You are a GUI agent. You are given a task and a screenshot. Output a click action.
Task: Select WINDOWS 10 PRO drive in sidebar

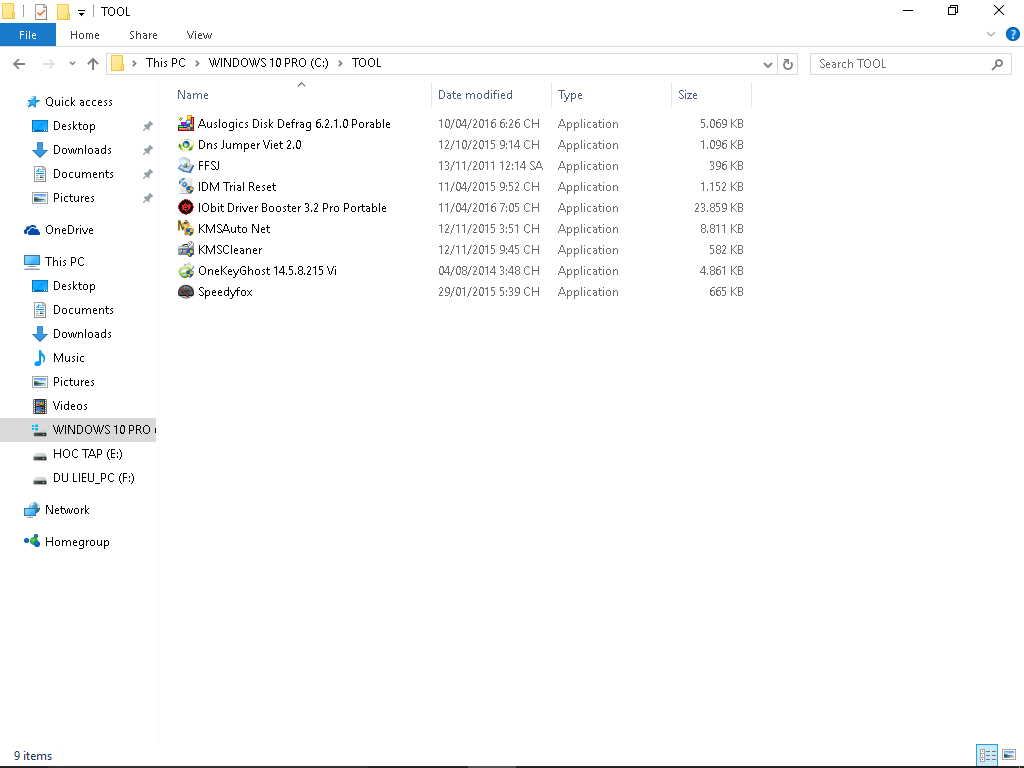pos(78,430)
